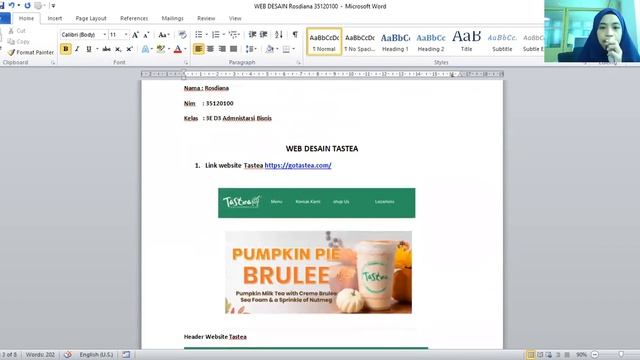Switch to the Insert tab

pos(55,18)
